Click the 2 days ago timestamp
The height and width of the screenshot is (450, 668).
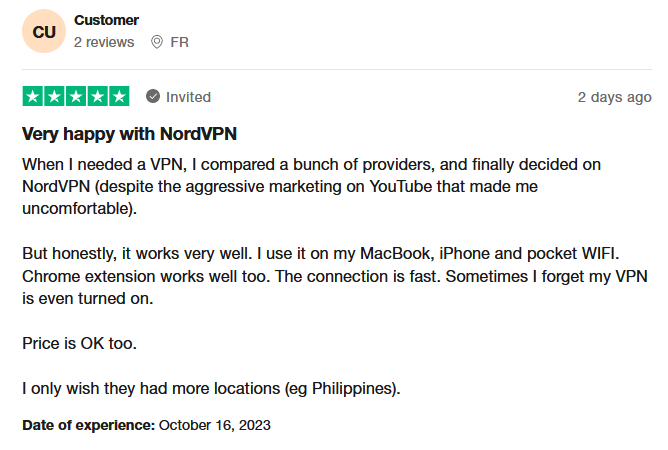(614, 97)
